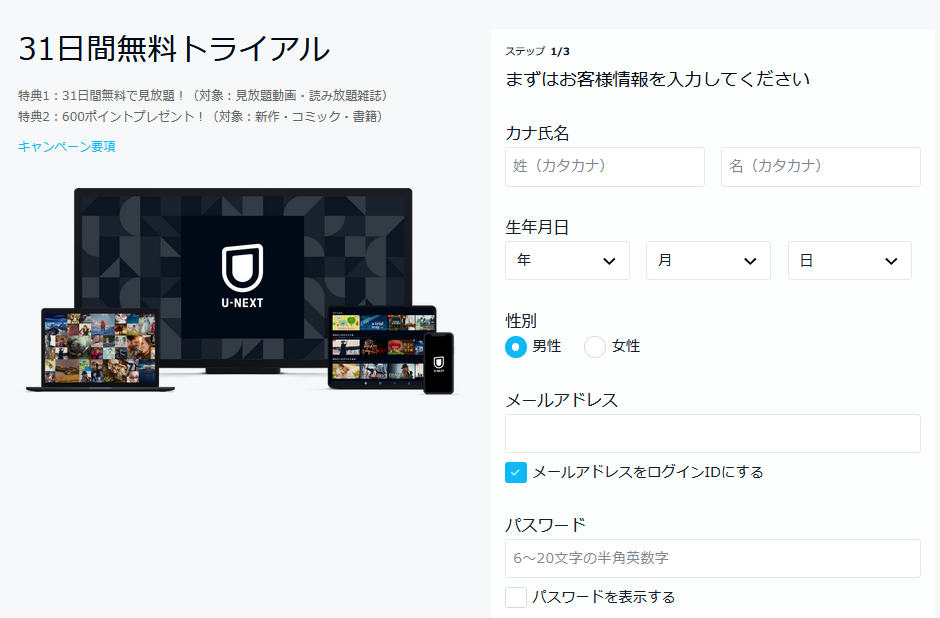Click the カナ氏名 label
Screen dimensions: 940x618
coord(537,133)
